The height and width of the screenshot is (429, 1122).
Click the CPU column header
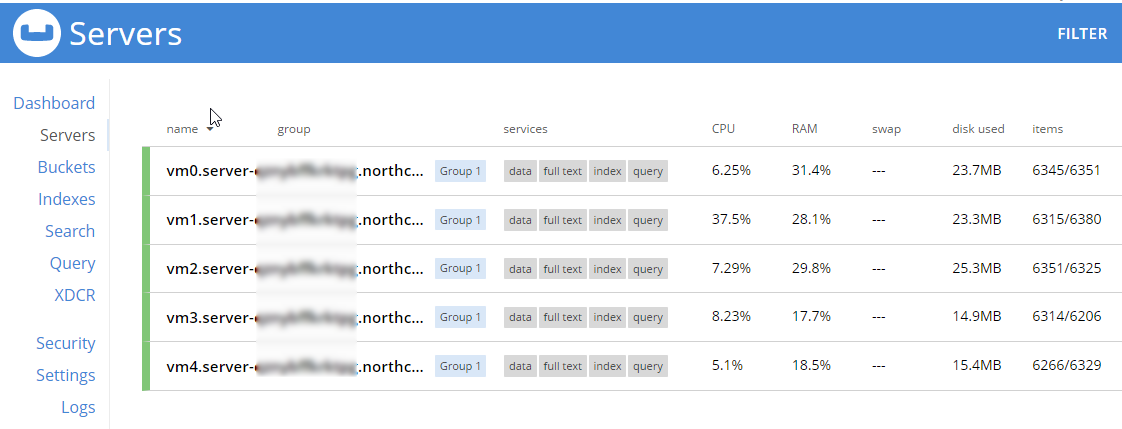[723, 129]
